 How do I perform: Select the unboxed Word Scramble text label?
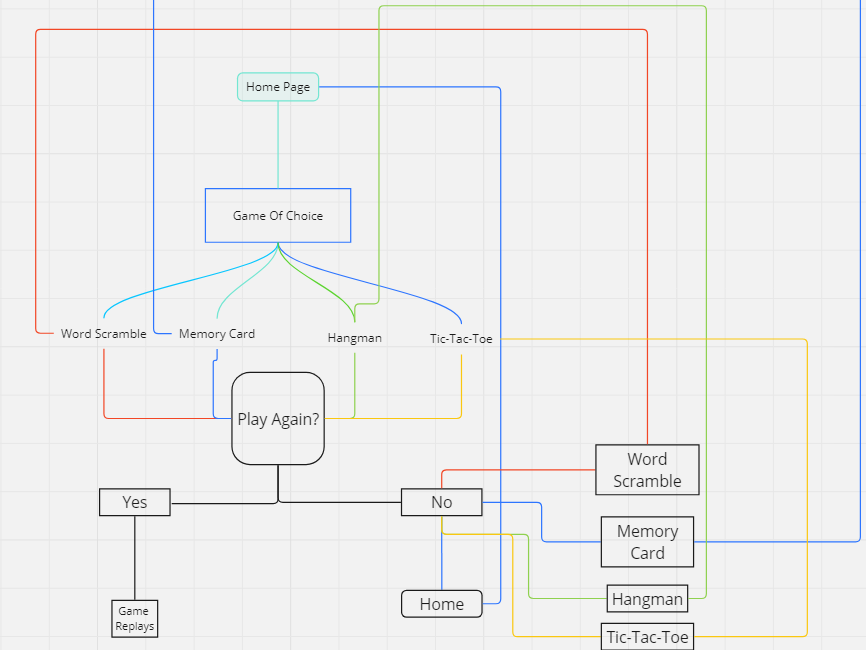(103, 334)
